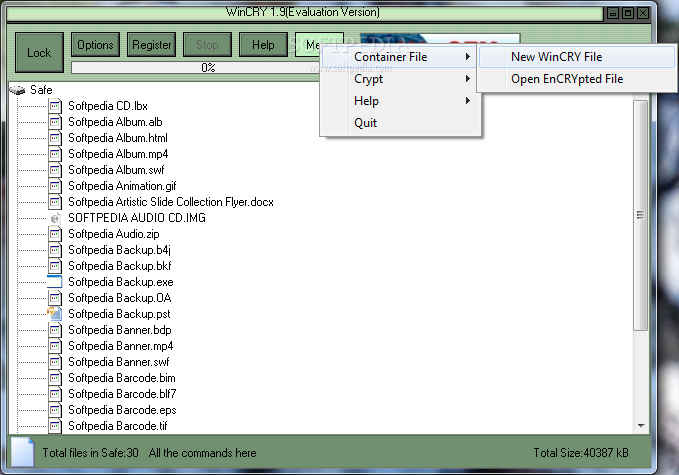This screenshot has width=679, height=475.
Task: Select Softpedia Barcode.tif file name
Action: point(118,426)
